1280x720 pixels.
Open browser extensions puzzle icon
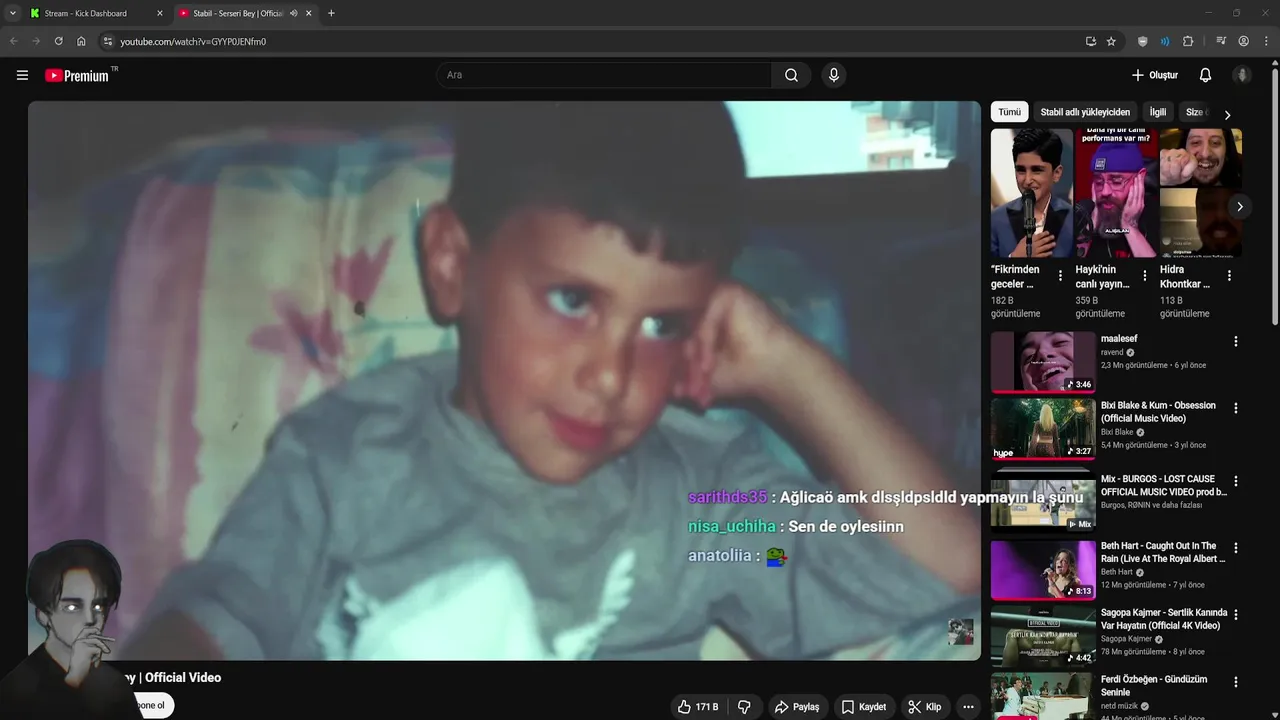[1188, 41]
